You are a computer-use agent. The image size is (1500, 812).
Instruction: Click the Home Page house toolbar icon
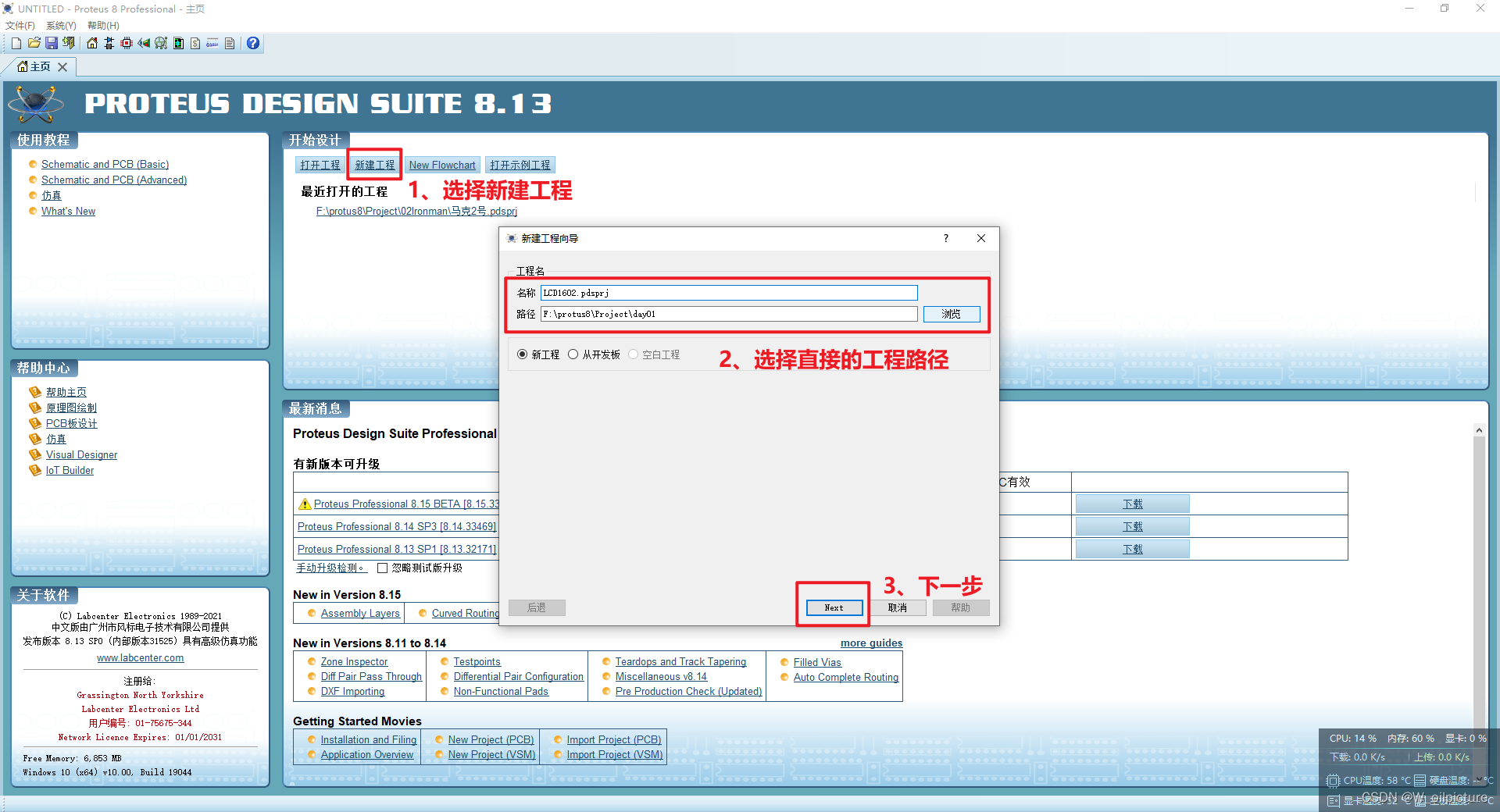point(92,43)
